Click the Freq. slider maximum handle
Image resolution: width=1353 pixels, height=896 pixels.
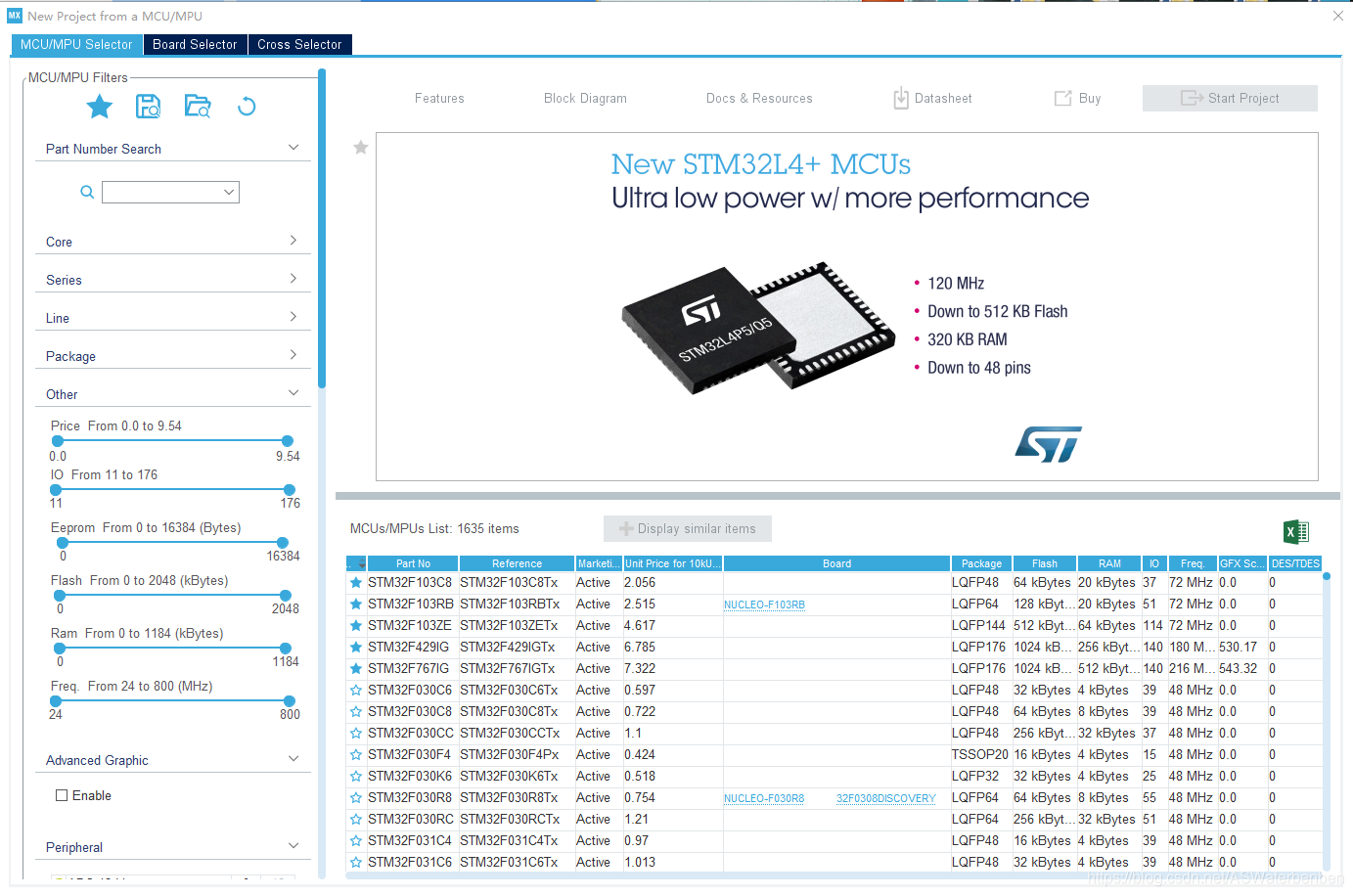[x=290, y=701]
